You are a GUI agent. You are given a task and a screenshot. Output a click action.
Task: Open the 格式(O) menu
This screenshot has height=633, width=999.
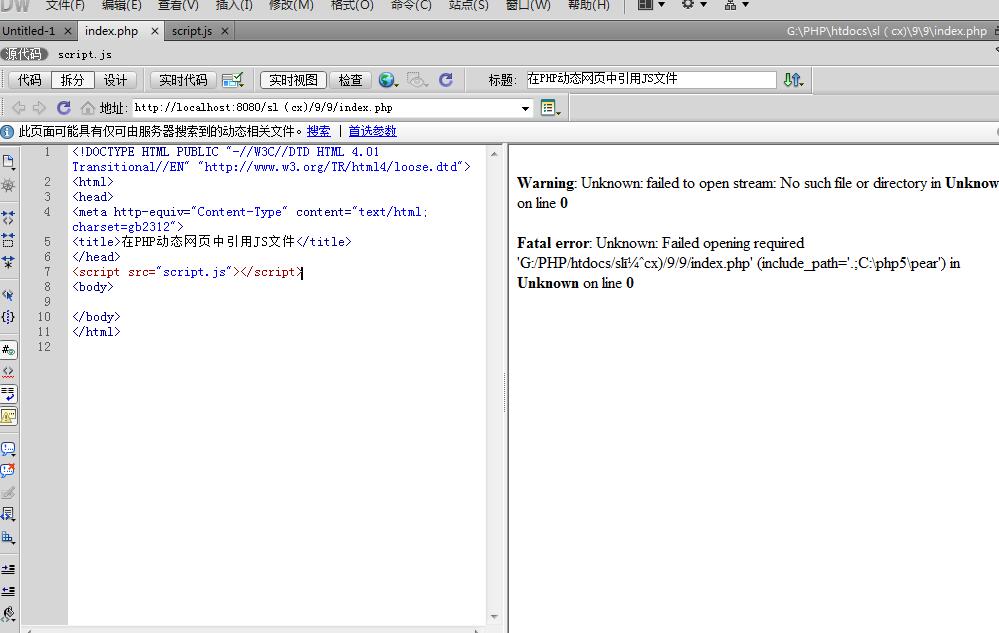click(x=352, y=5)
